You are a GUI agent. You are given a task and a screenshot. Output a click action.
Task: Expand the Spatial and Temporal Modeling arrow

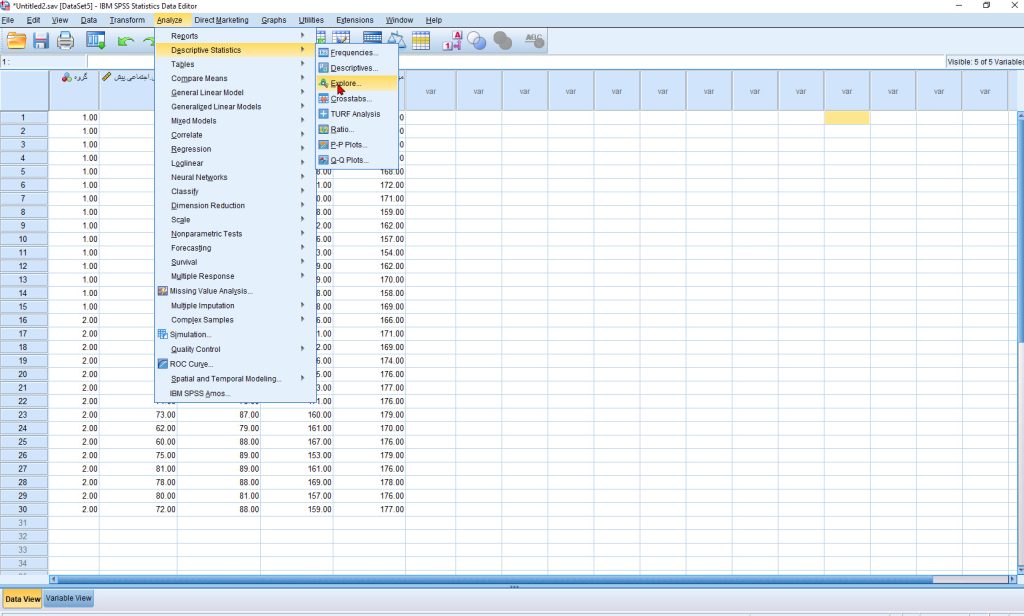point(302,378)
